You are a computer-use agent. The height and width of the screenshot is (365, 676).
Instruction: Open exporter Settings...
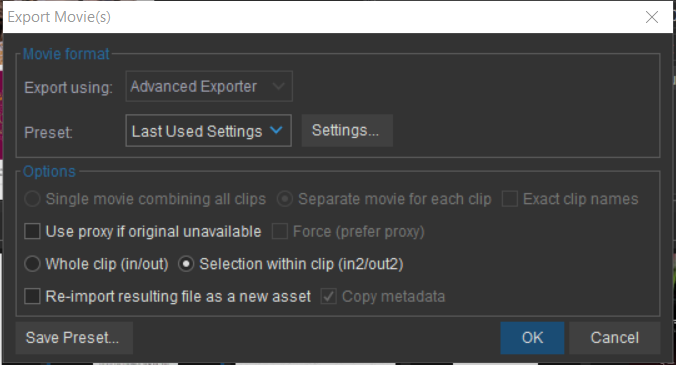[347, 131]
